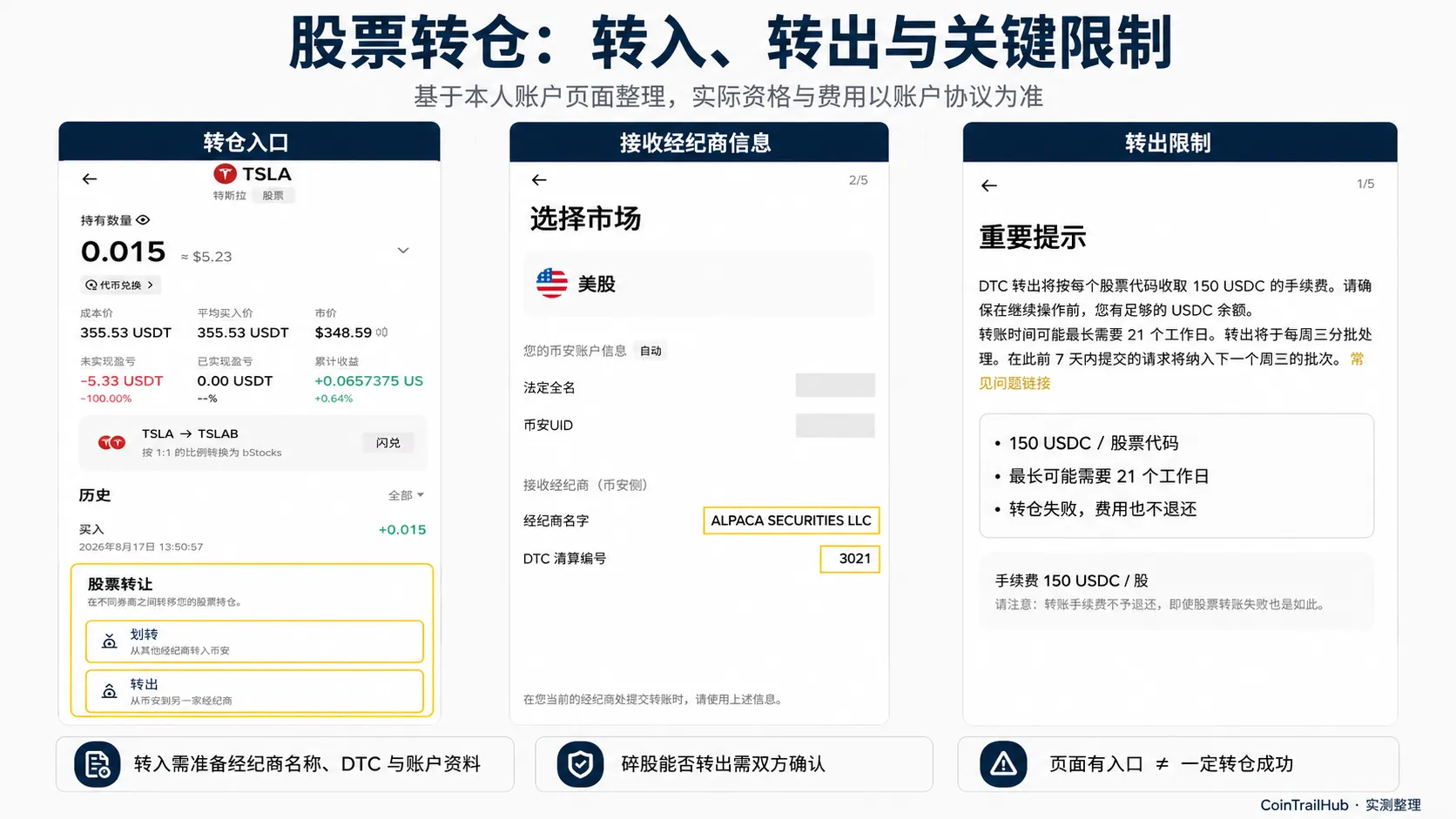1456x819 pixels.
Task: Open the 全部 history filter dropdown
Action: (x=406, y=495)
